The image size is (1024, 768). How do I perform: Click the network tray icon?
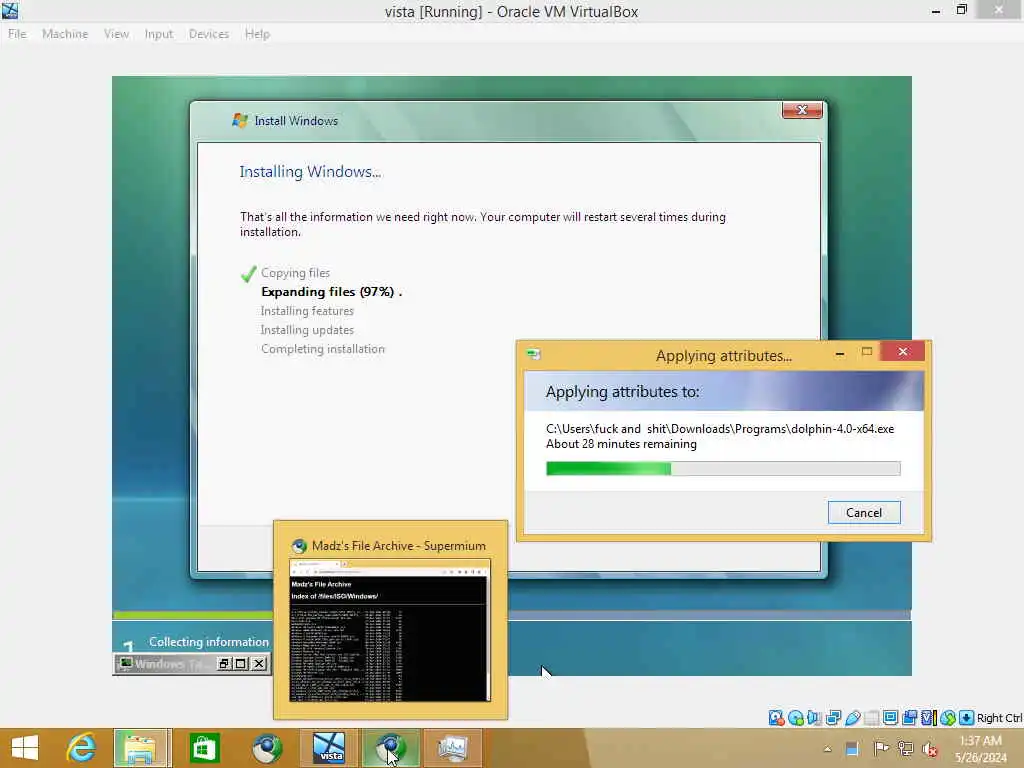(x=905, y=748)
